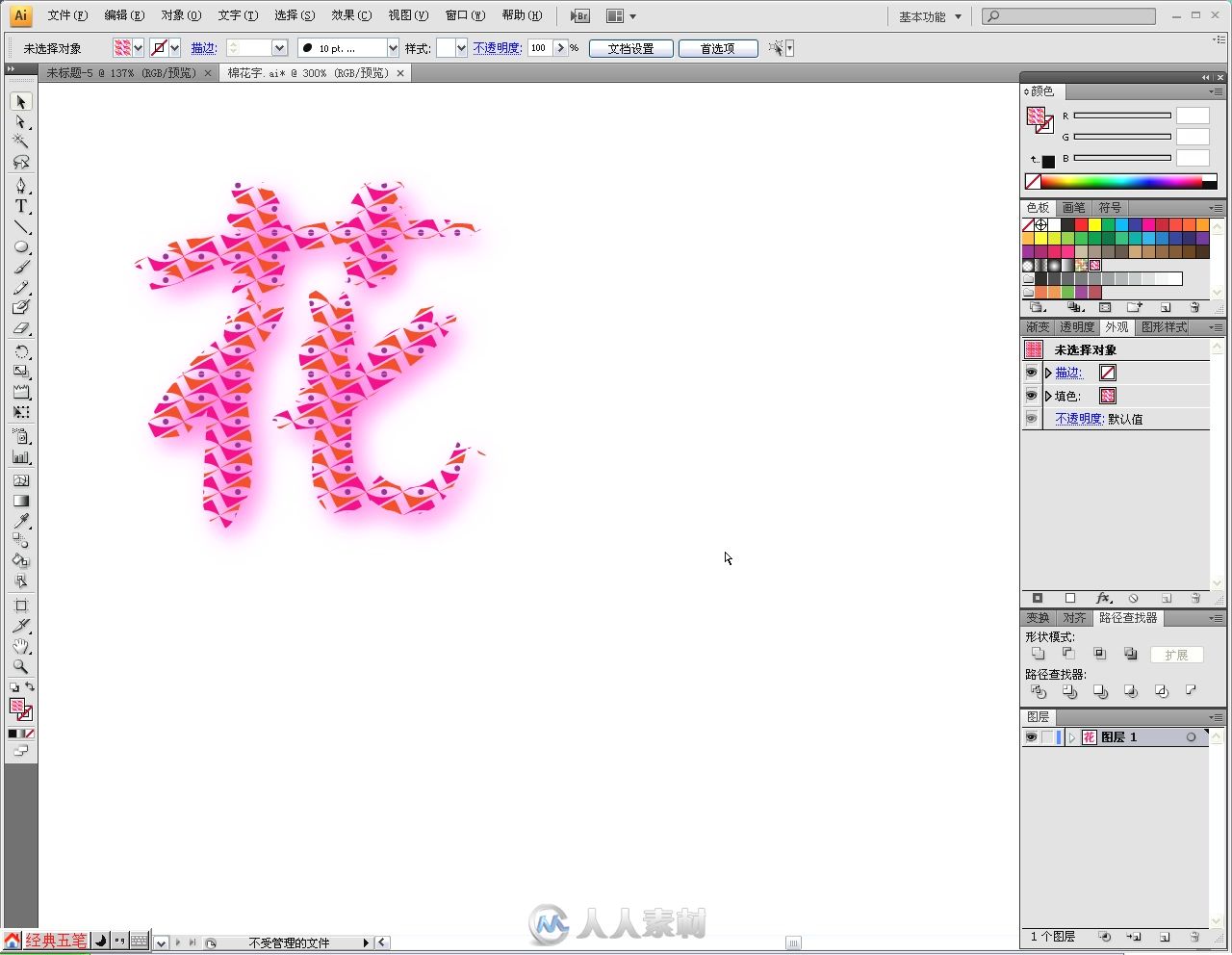Image resolution: width=1232 pixels, height=955 pixels.
Task: Select the Rotate tool
Action: pos(21,351)
